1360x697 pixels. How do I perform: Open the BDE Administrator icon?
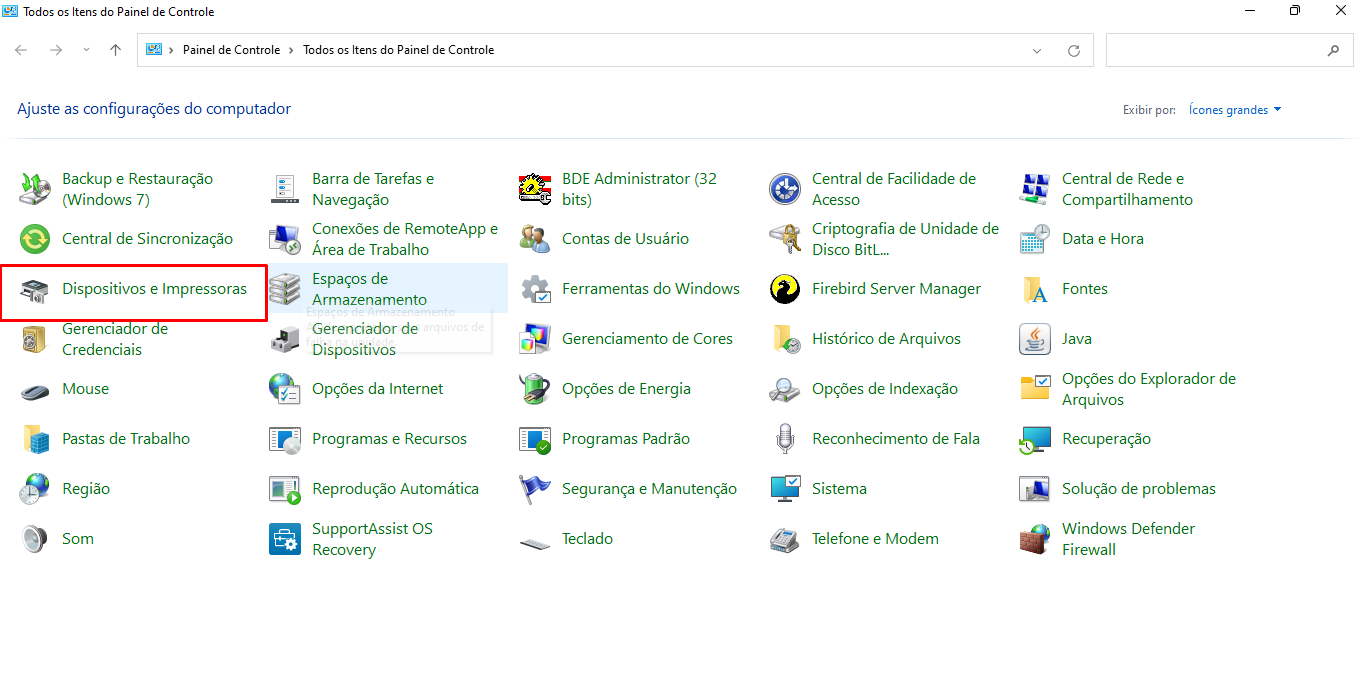[535, 189]
